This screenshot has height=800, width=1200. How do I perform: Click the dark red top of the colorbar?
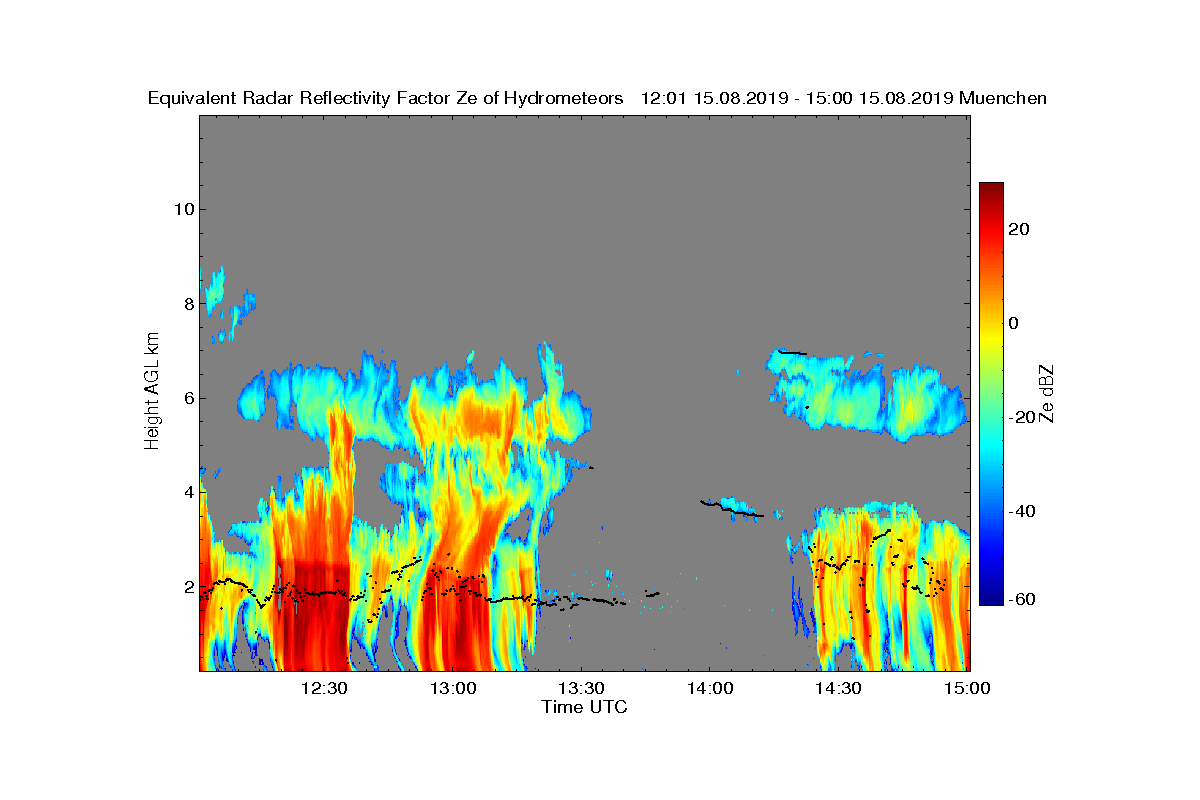(x=991, y=190)
